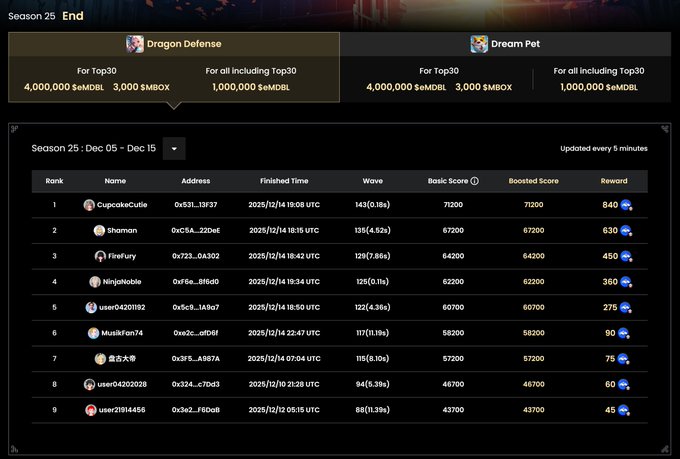The width and height of the screenshot is (680, 459).
Task: Click the Dragon Defense game icon
Action: point(135,44)
